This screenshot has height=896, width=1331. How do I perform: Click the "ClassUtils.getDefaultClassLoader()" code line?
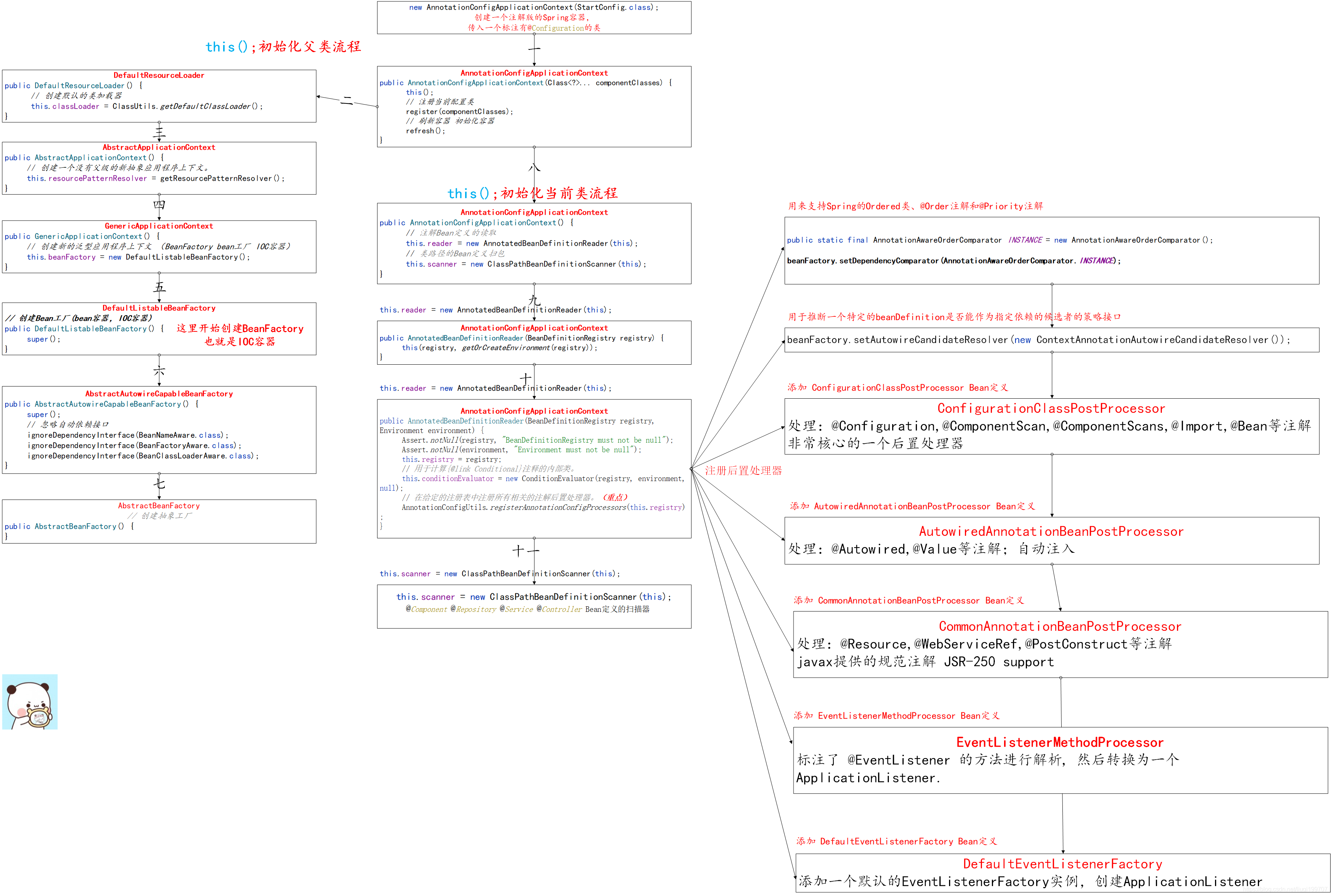click(147, 106)
